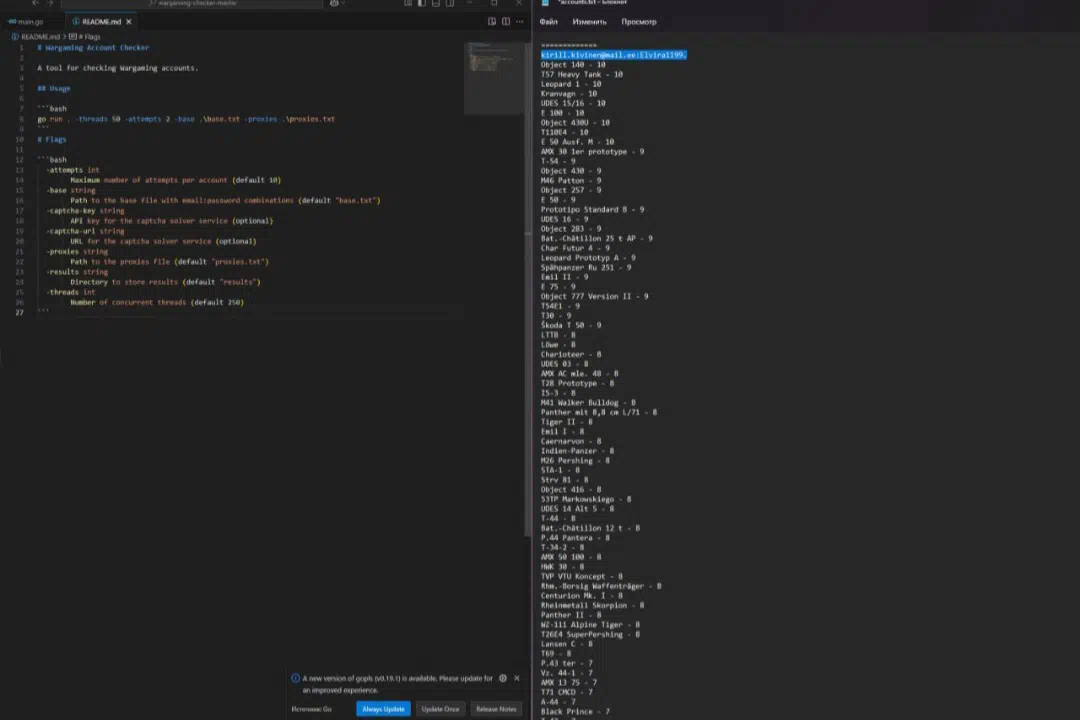
Task: Click the '# Flags' heading in editor
Action: 52,139
